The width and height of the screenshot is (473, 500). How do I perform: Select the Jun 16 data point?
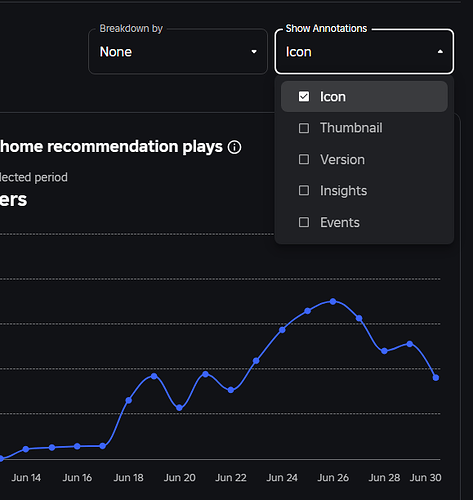click(x=77, y=446)
